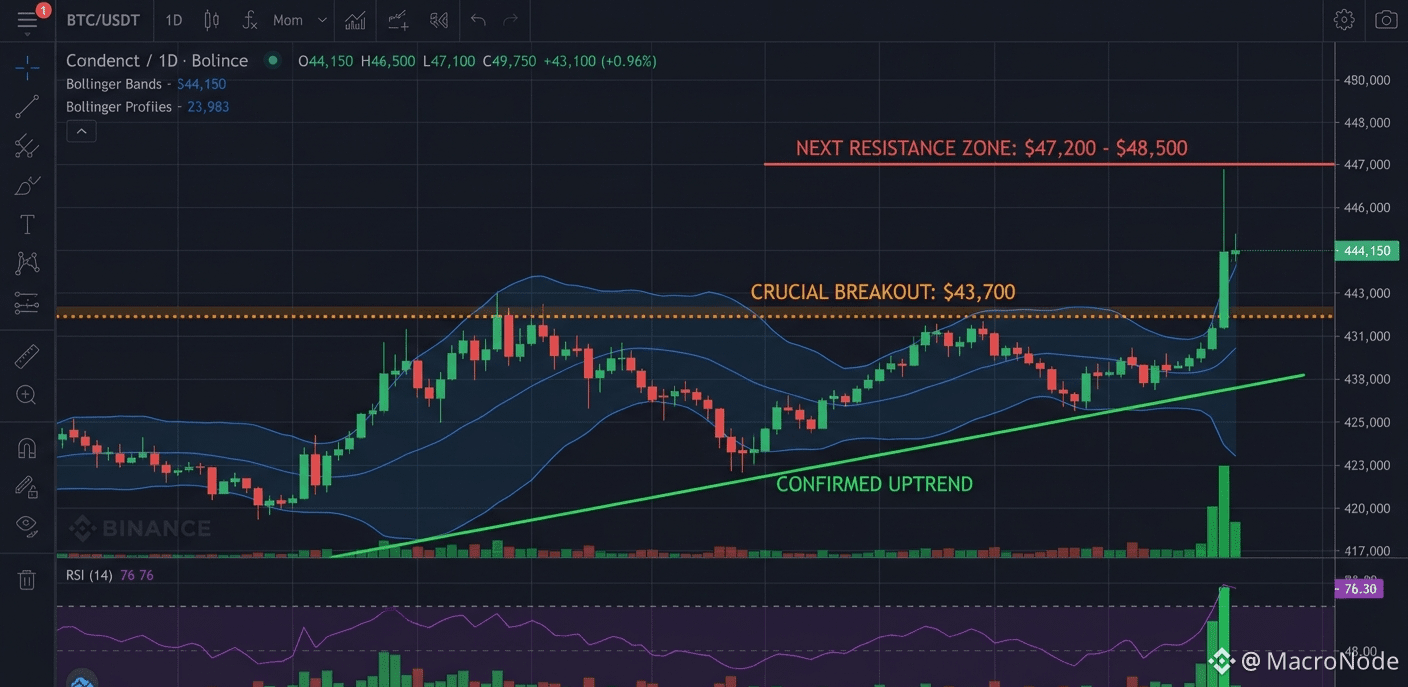The width and height of the screenshot is (1408, 687).
Task: Open the BTC/USDT symbol search
Action: point(103,20)
